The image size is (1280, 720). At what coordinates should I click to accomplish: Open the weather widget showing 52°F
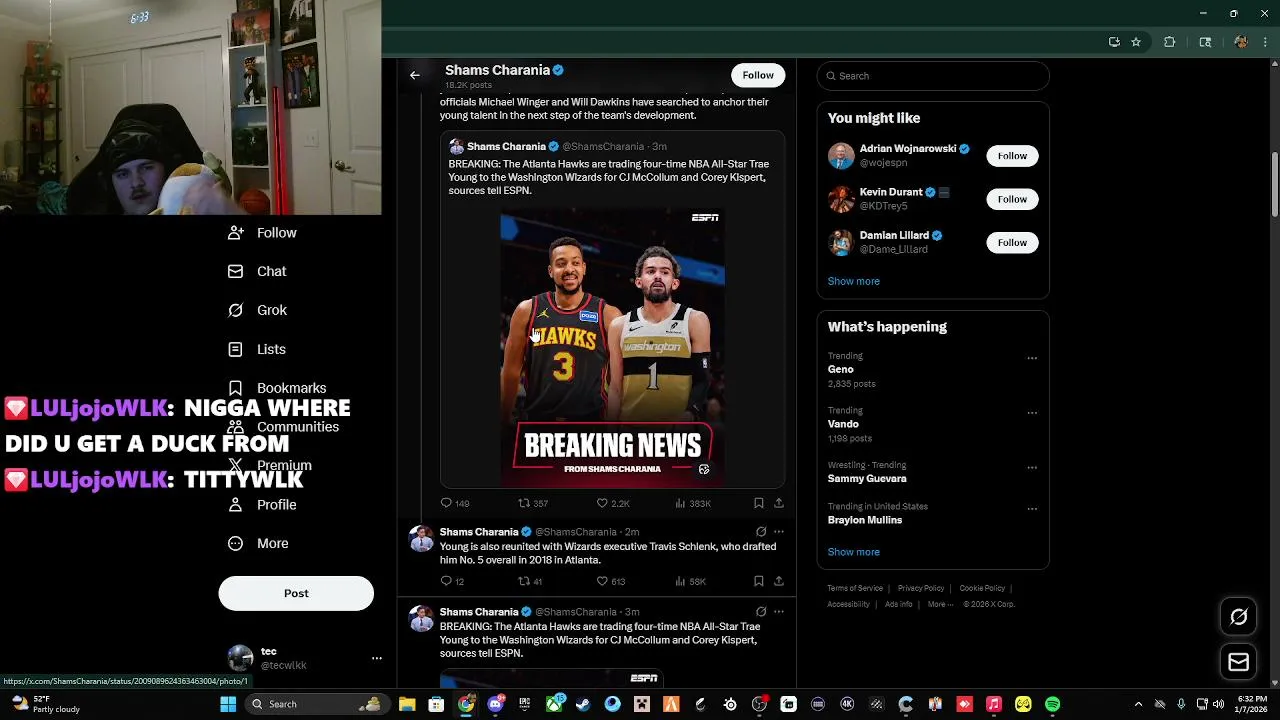pyautogui.click(x=44, y=704)
